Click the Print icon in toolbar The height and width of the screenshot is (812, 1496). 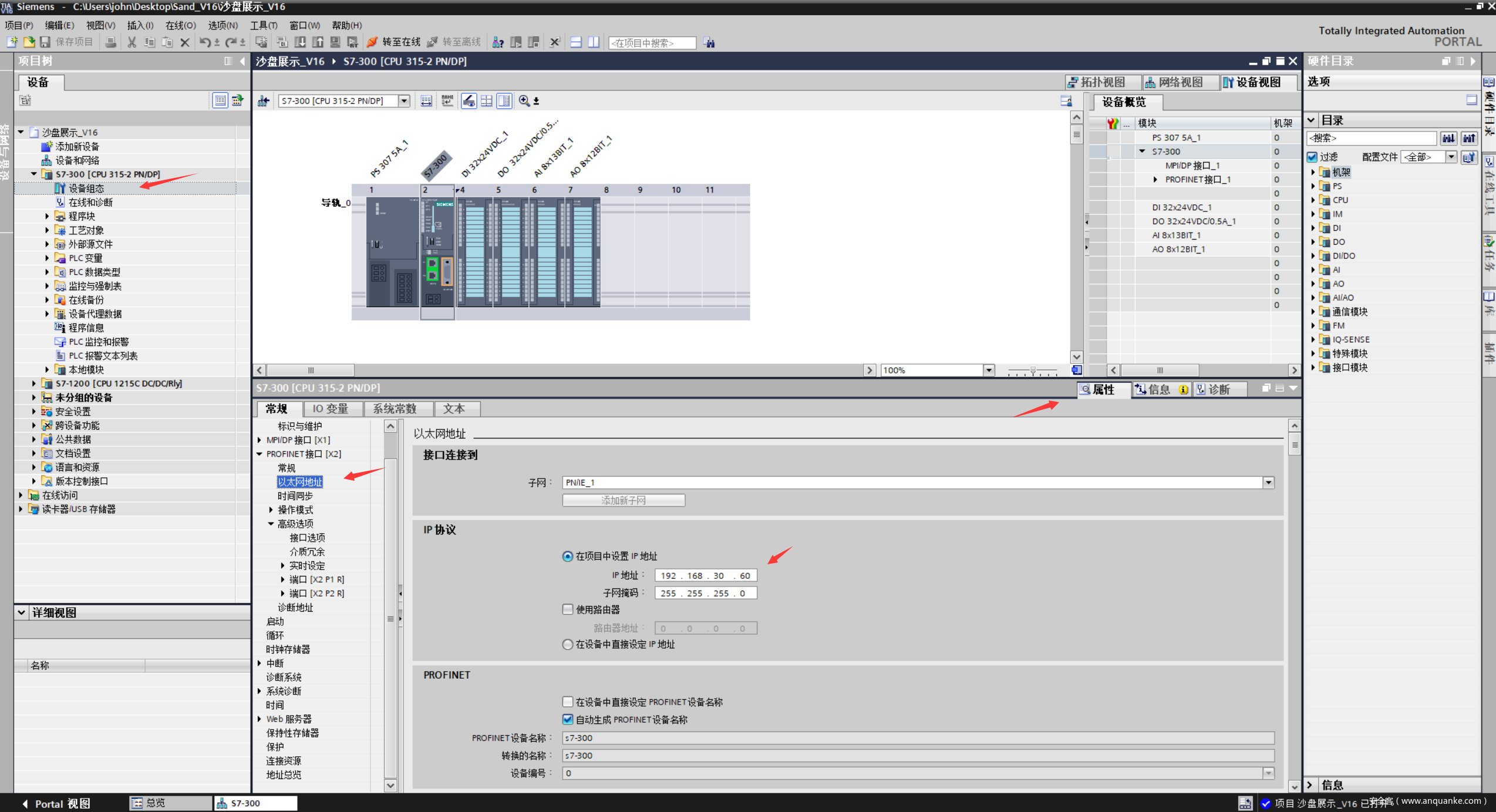[x=110, y=42]
